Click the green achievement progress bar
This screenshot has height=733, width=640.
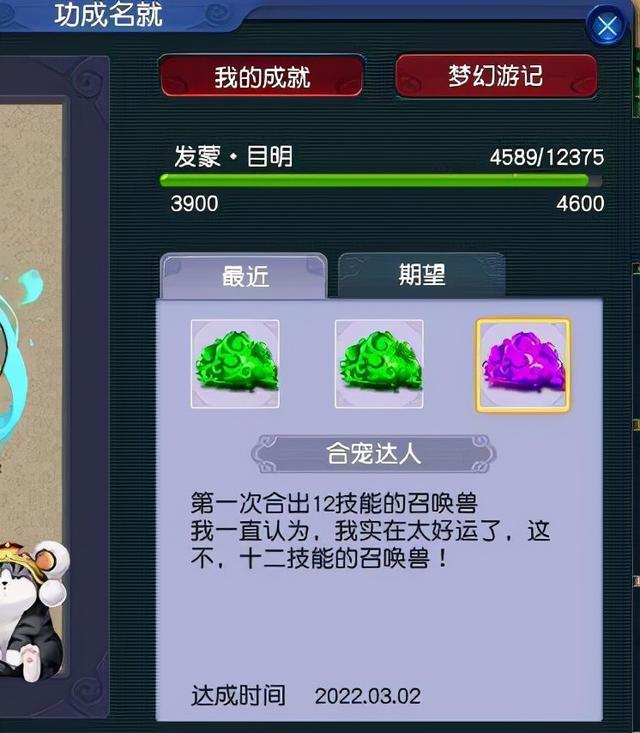[381, 180]
